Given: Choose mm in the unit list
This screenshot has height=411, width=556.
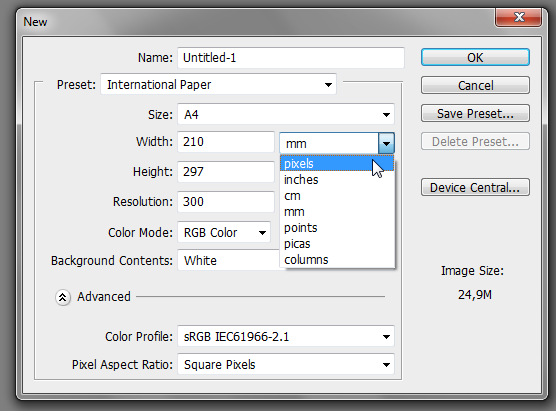Looking at the screenshot, I should click(337, 212).
